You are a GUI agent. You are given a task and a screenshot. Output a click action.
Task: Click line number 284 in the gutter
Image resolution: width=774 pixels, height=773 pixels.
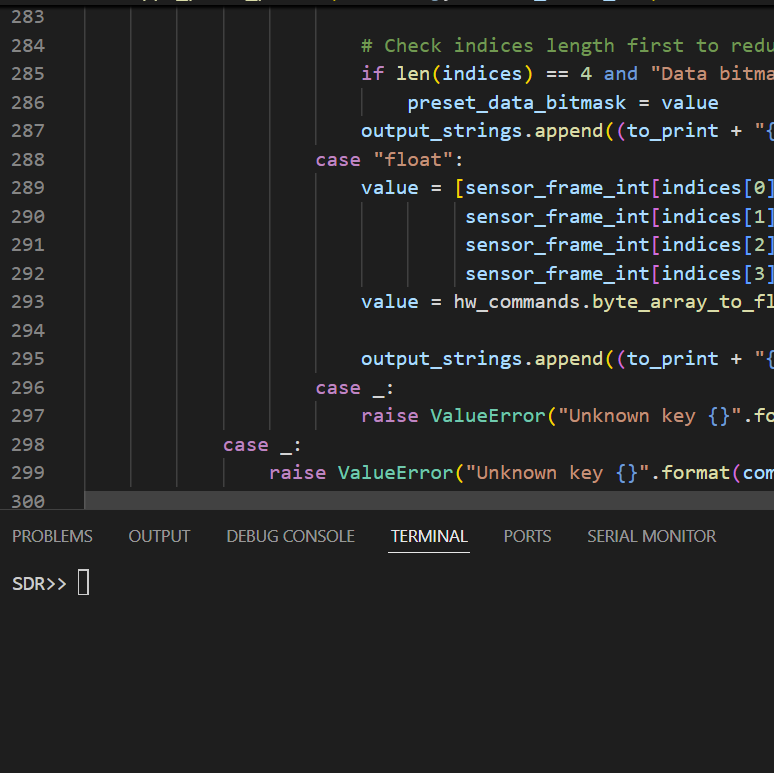point(28,46)
